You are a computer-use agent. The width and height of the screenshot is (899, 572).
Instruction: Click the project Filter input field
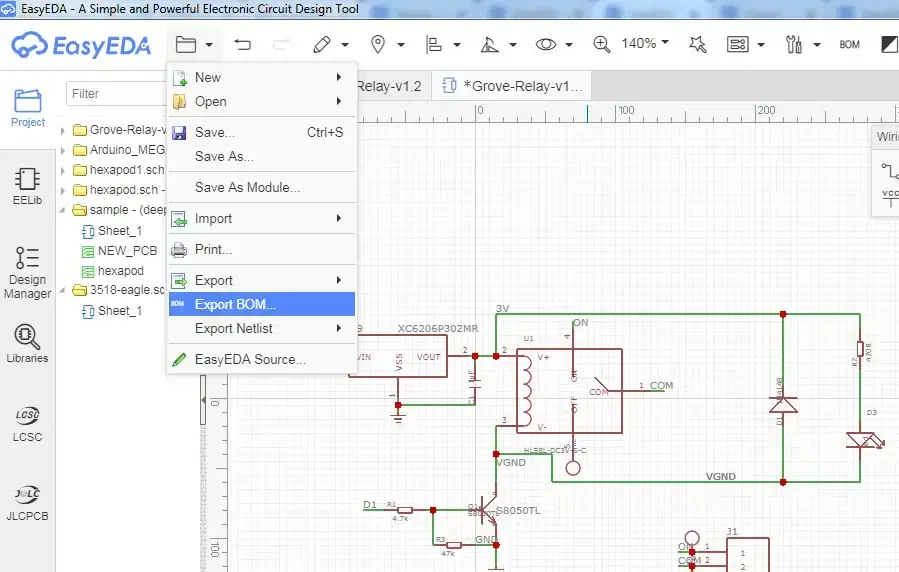[x=118, y=93]
